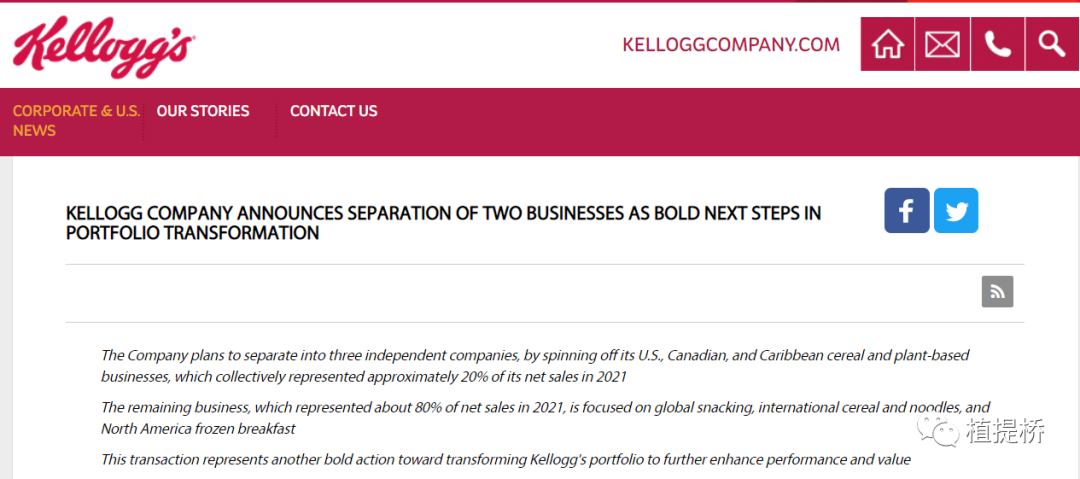Visit the KELLOGGCOMPANY.COM link
The height and width of the screenshot is (479, 1080).
click(731, 45)
